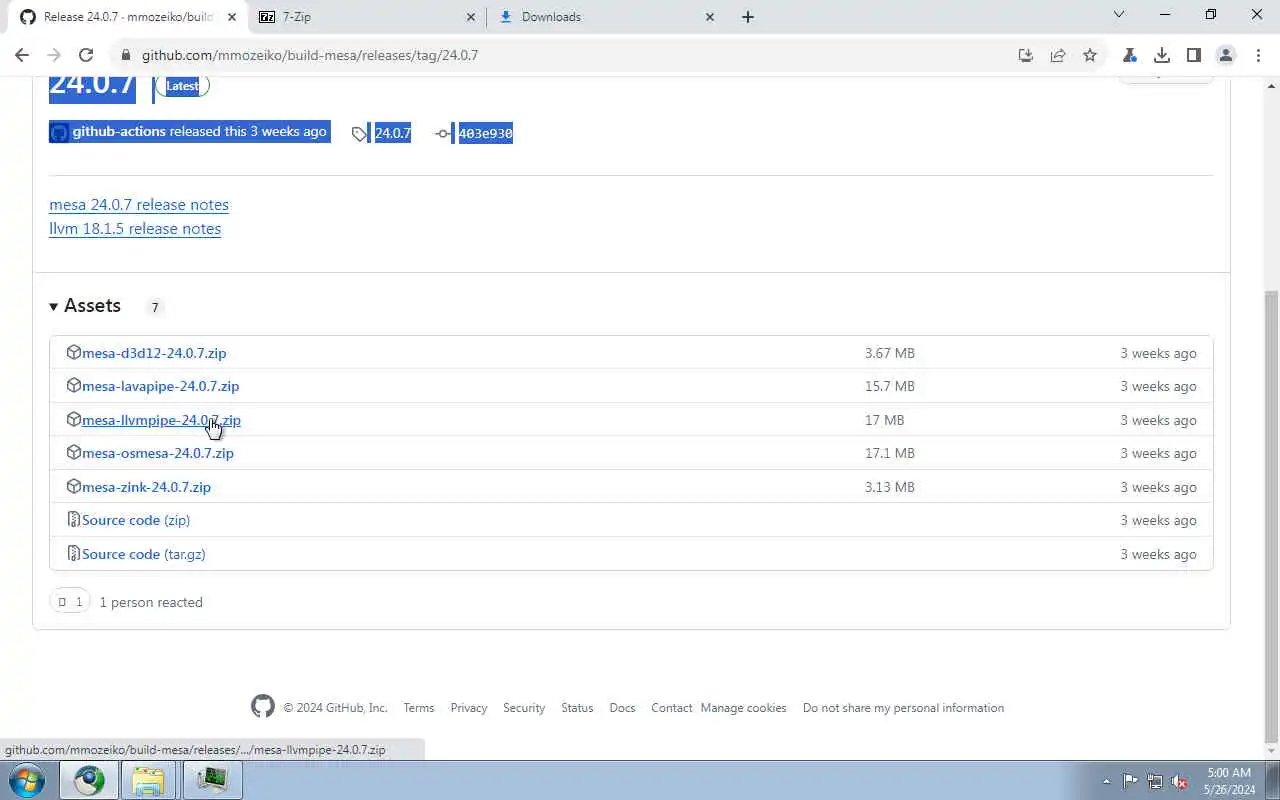Show hidden system tray icons
The width and height of the screenshot is (1280, 800).
(1106, 781)
